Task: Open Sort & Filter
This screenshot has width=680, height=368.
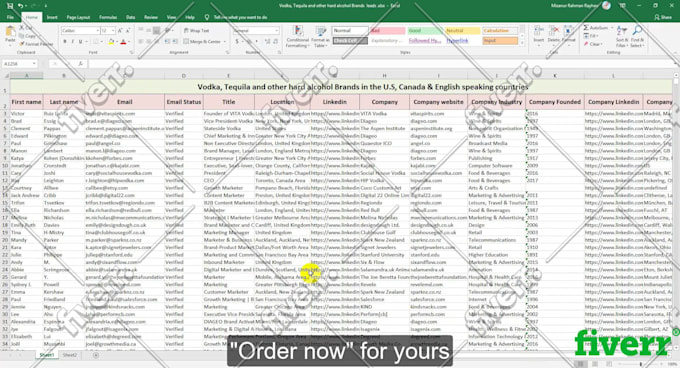Action: click(621, 36)
